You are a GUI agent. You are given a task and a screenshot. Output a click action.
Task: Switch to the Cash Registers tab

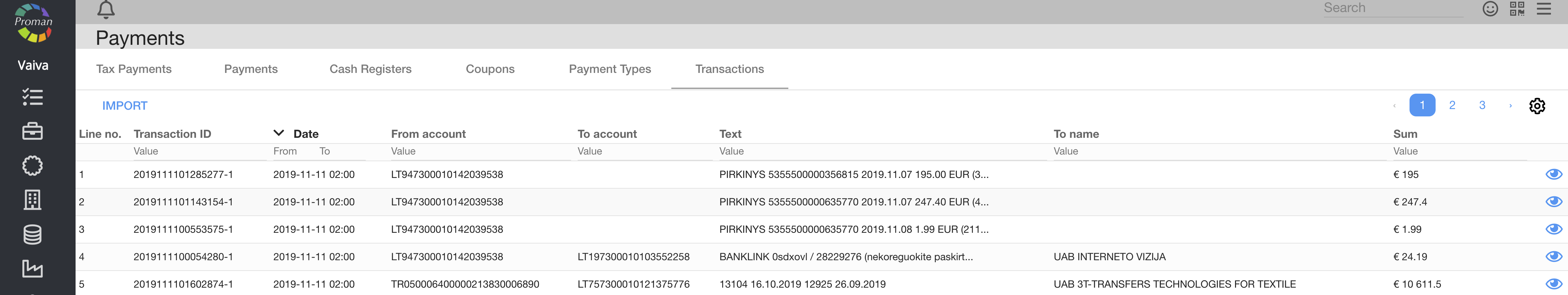pyautogui.click(x=370, y=69)
